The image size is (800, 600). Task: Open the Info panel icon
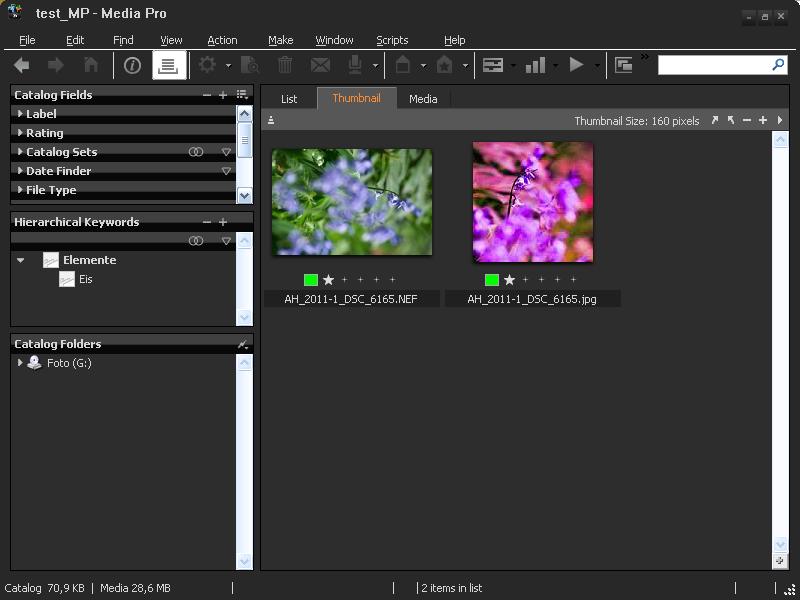point(132,65)
